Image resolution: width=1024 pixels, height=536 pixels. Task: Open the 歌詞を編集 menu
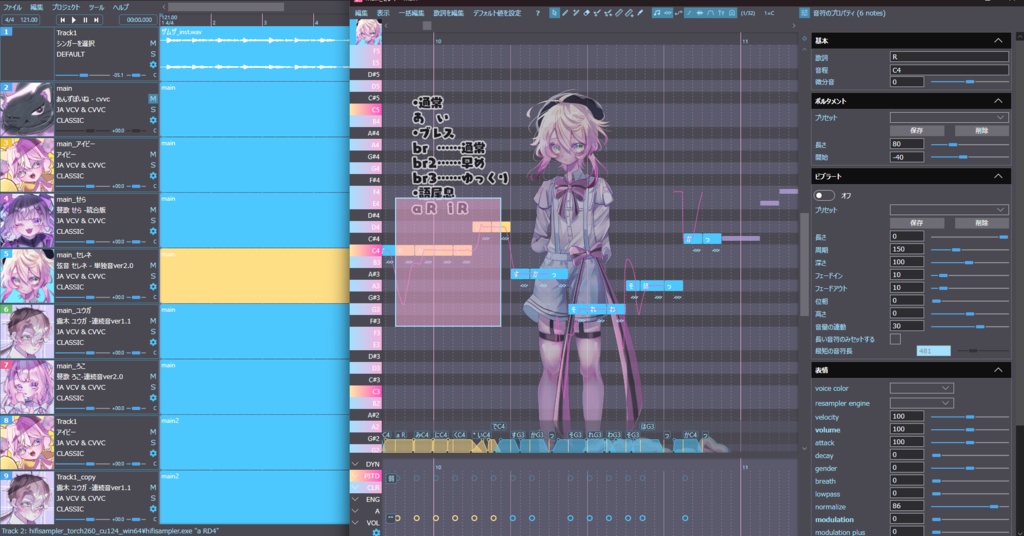coord(449,13)
